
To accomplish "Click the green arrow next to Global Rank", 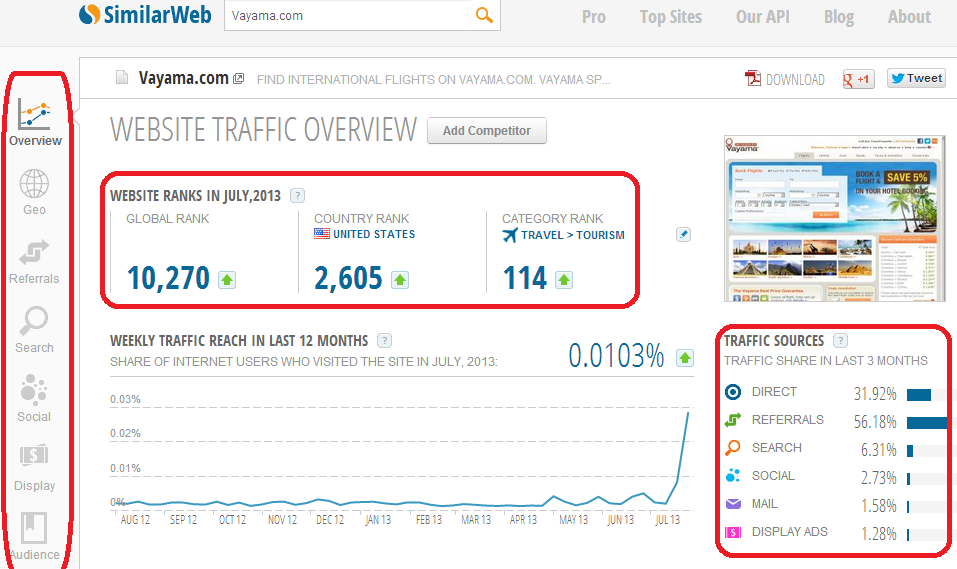I will point(227,280).
